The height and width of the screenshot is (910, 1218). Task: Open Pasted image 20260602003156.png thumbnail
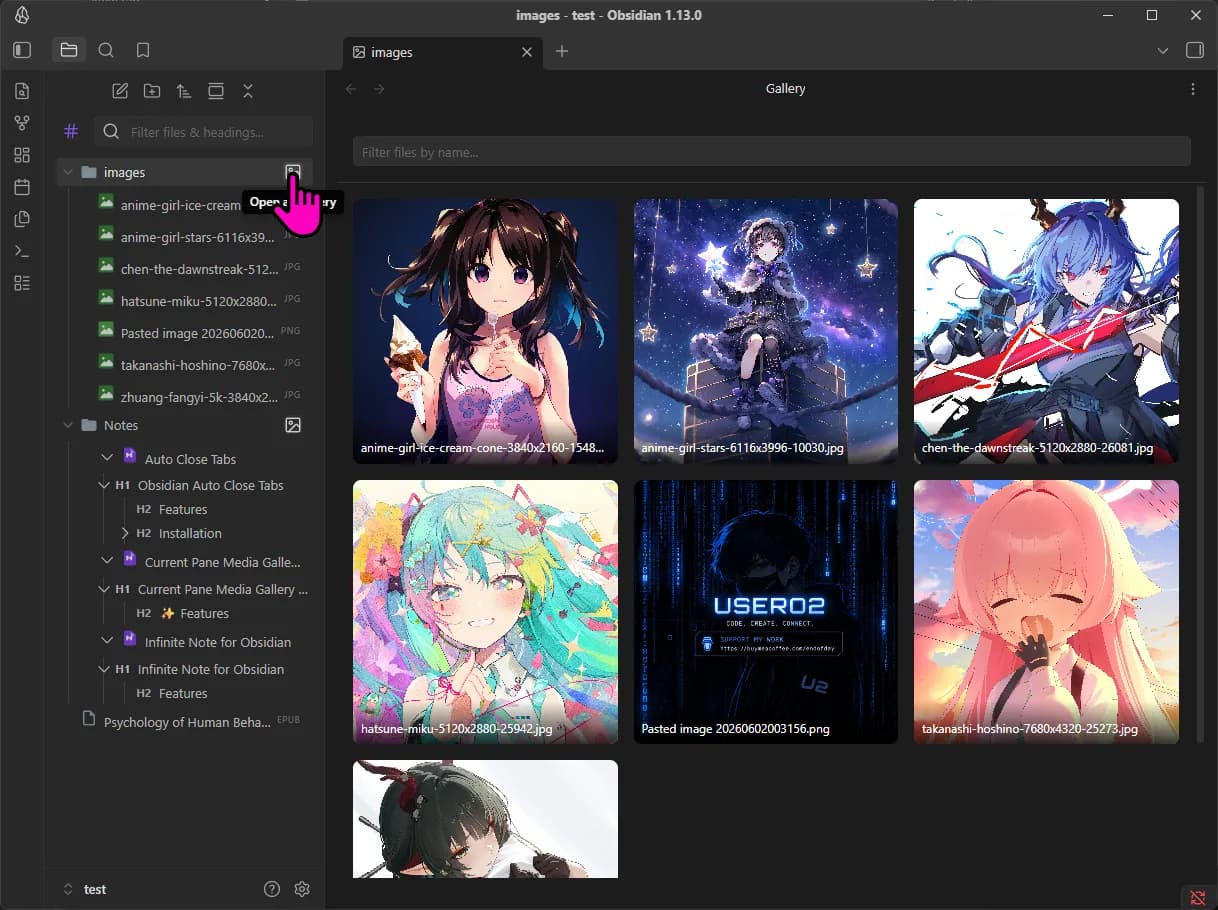pos(766,612)
